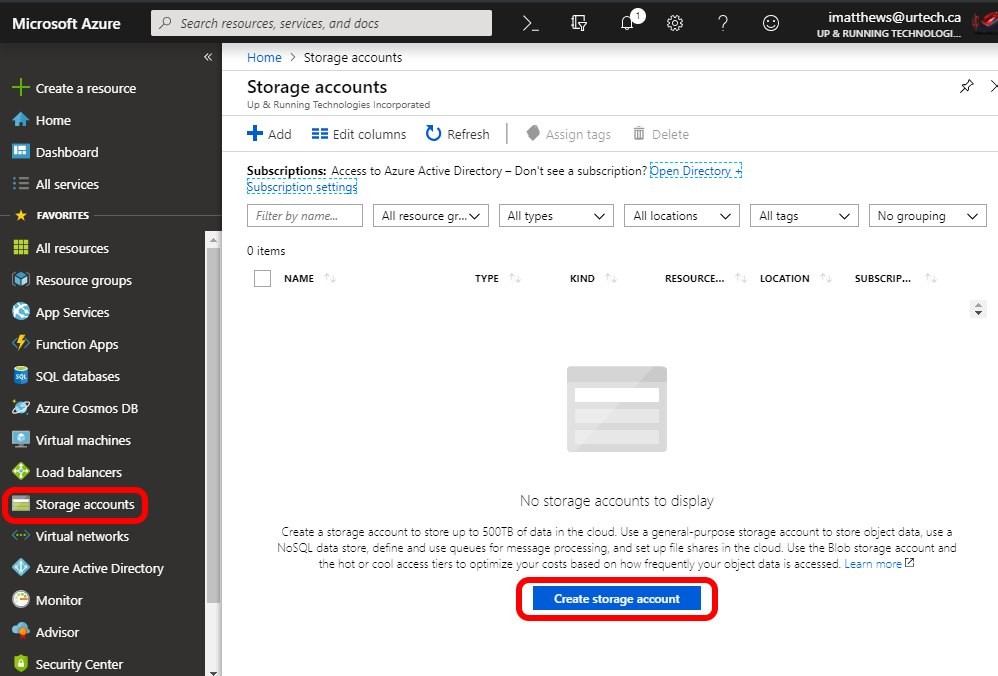Image resolution: width=998 pixels, height=676 pixels.
Task: Click the Filter by name field
Action: (304, 216)
